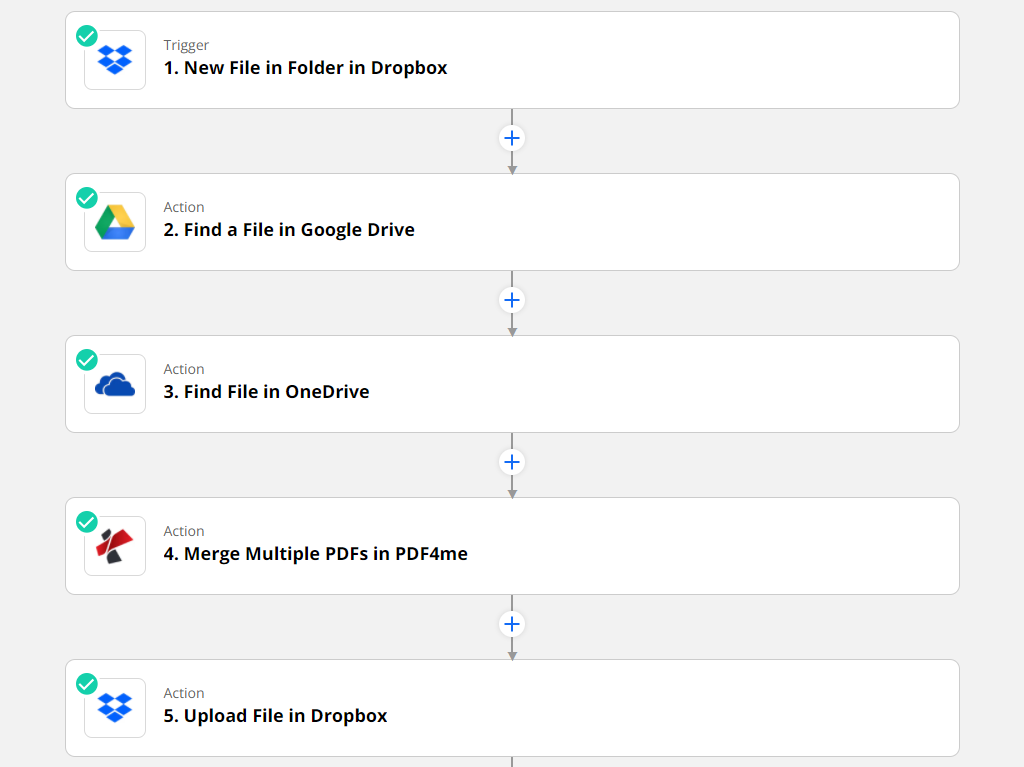
Task: Click the Trigger label above step 1
Action: tap(186, 45)
